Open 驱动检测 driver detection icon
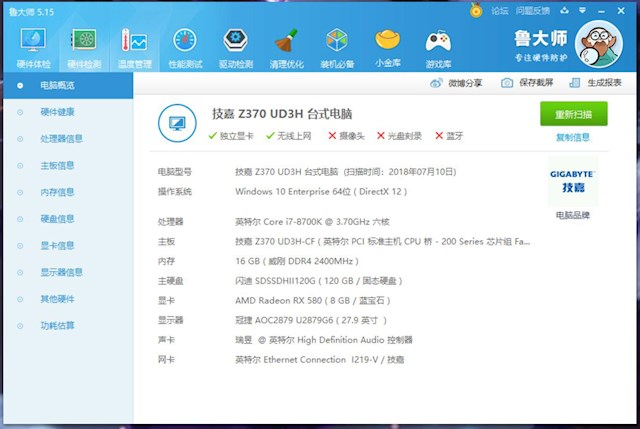 (236, 40)
